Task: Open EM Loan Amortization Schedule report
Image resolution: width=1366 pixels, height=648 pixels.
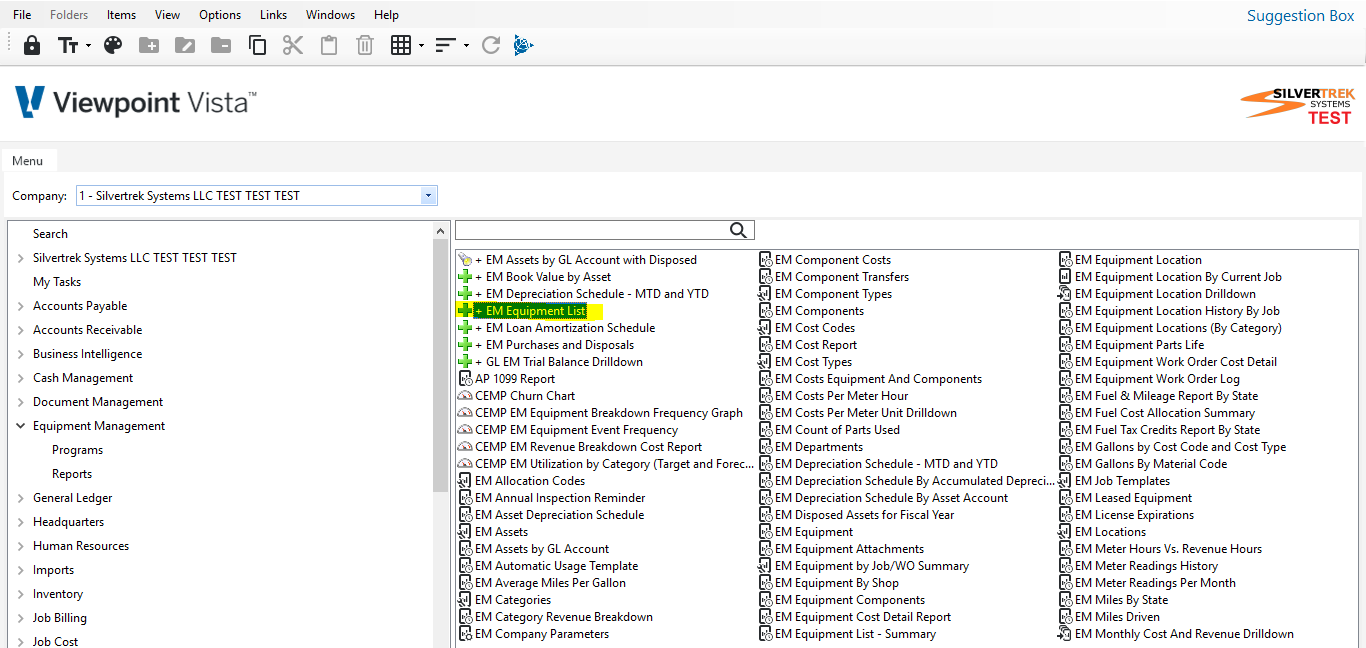Action: 565,328
